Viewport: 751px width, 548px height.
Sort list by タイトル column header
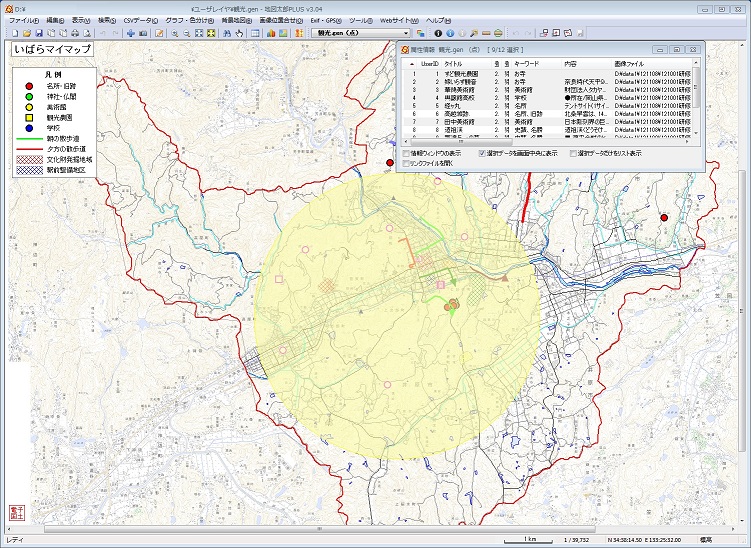point(453,62)
